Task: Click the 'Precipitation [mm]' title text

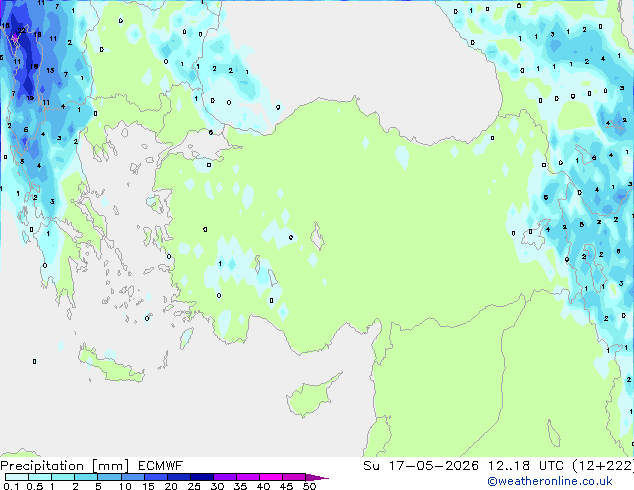Action: (x=65, y=466)
